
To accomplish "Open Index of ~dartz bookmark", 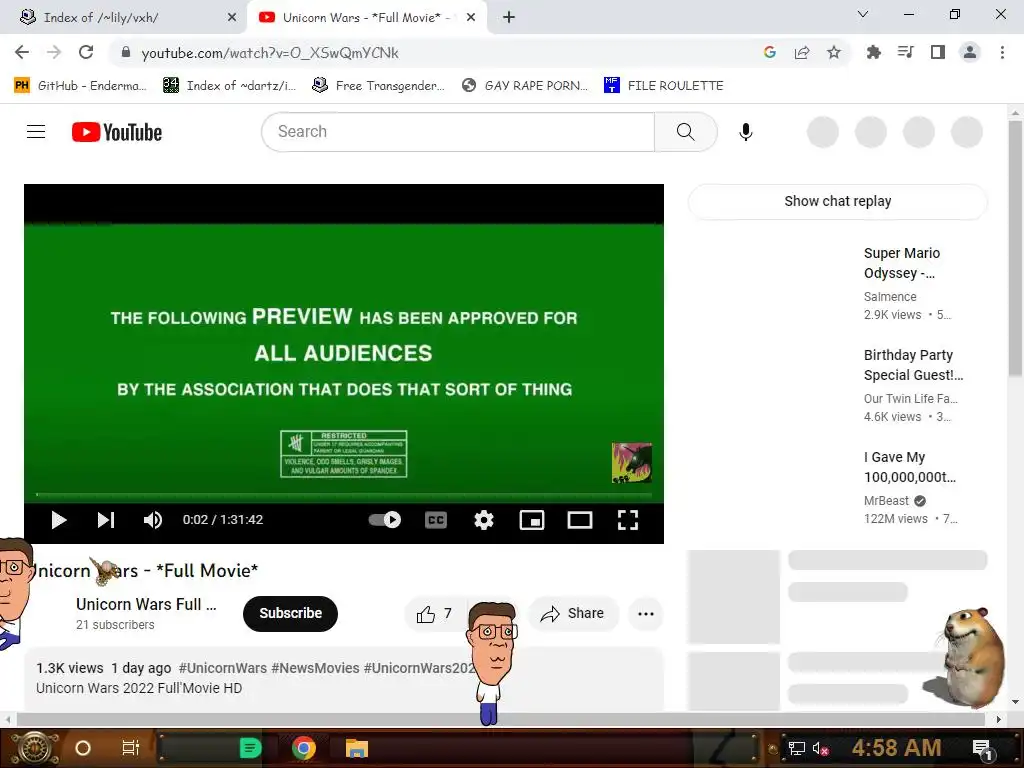I will tap(230, 85).
